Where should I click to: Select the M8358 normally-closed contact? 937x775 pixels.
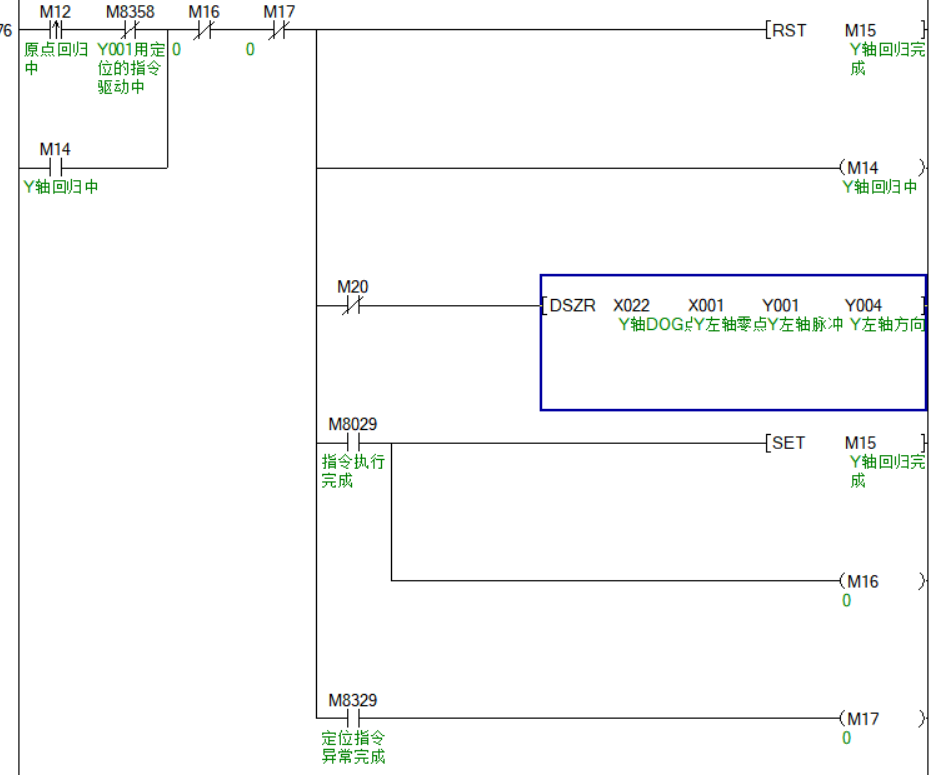click(x=130, y=30)
